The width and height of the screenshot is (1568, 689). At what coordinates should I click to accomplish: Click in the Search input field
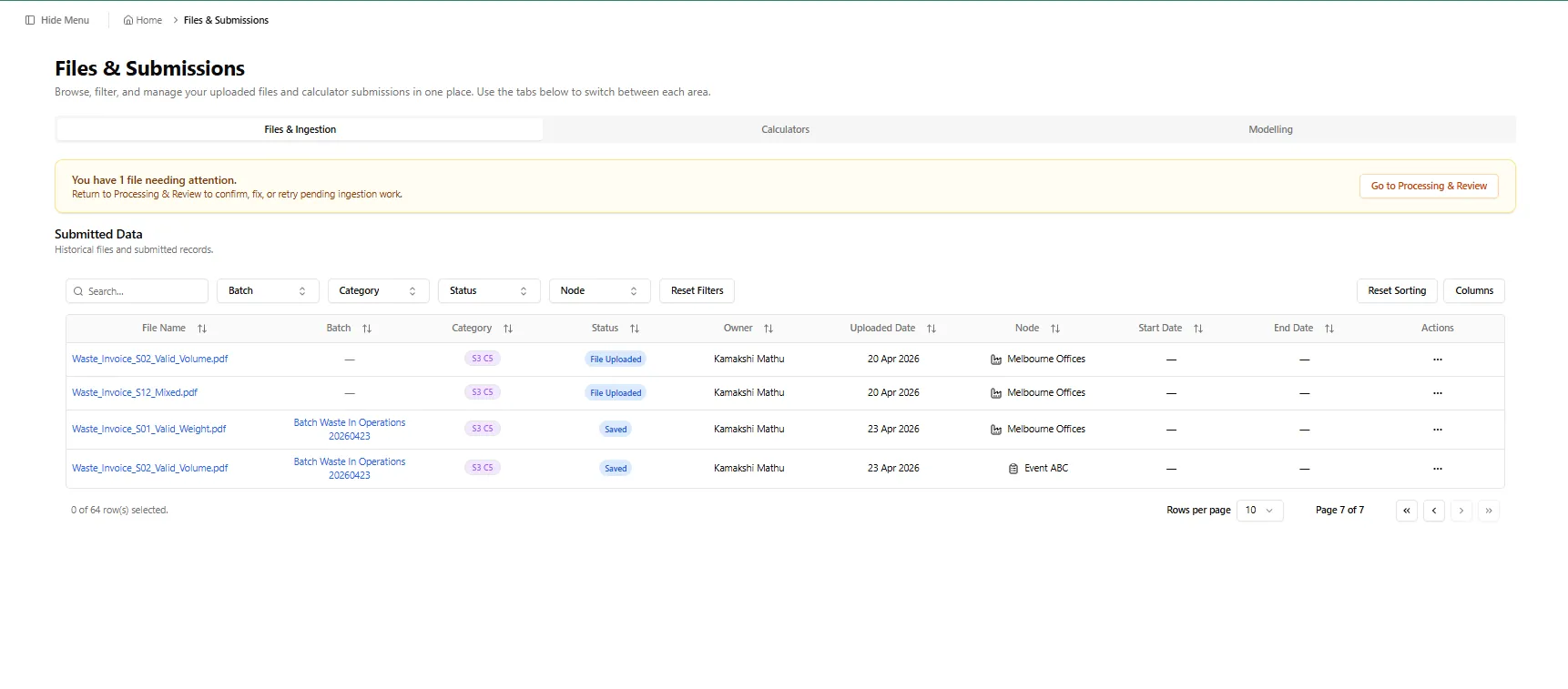pyautogui.click(x=137, y=291)
